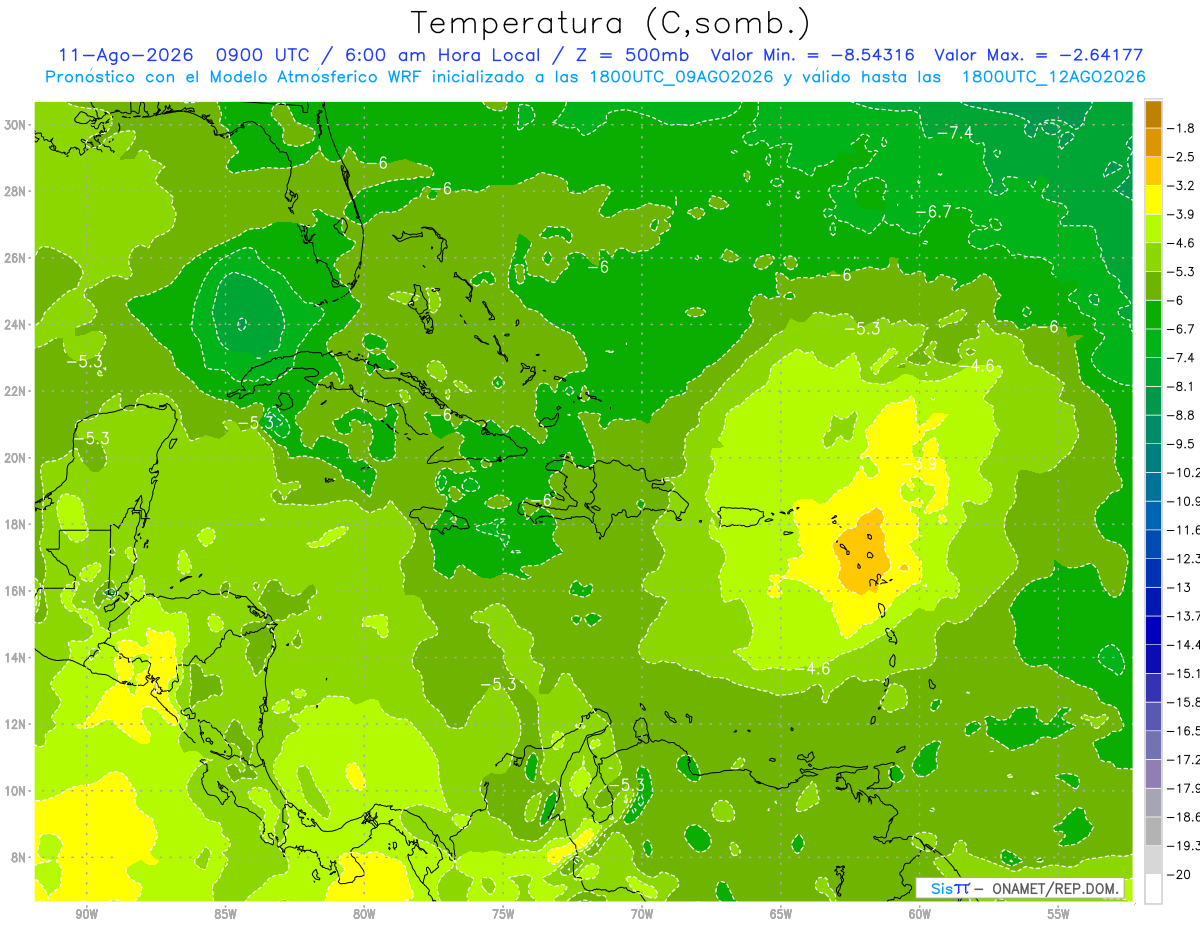Click the dark orange swatch above -1.8
This screenshot has height=927, width=1200.
[x=1153, y=113]
